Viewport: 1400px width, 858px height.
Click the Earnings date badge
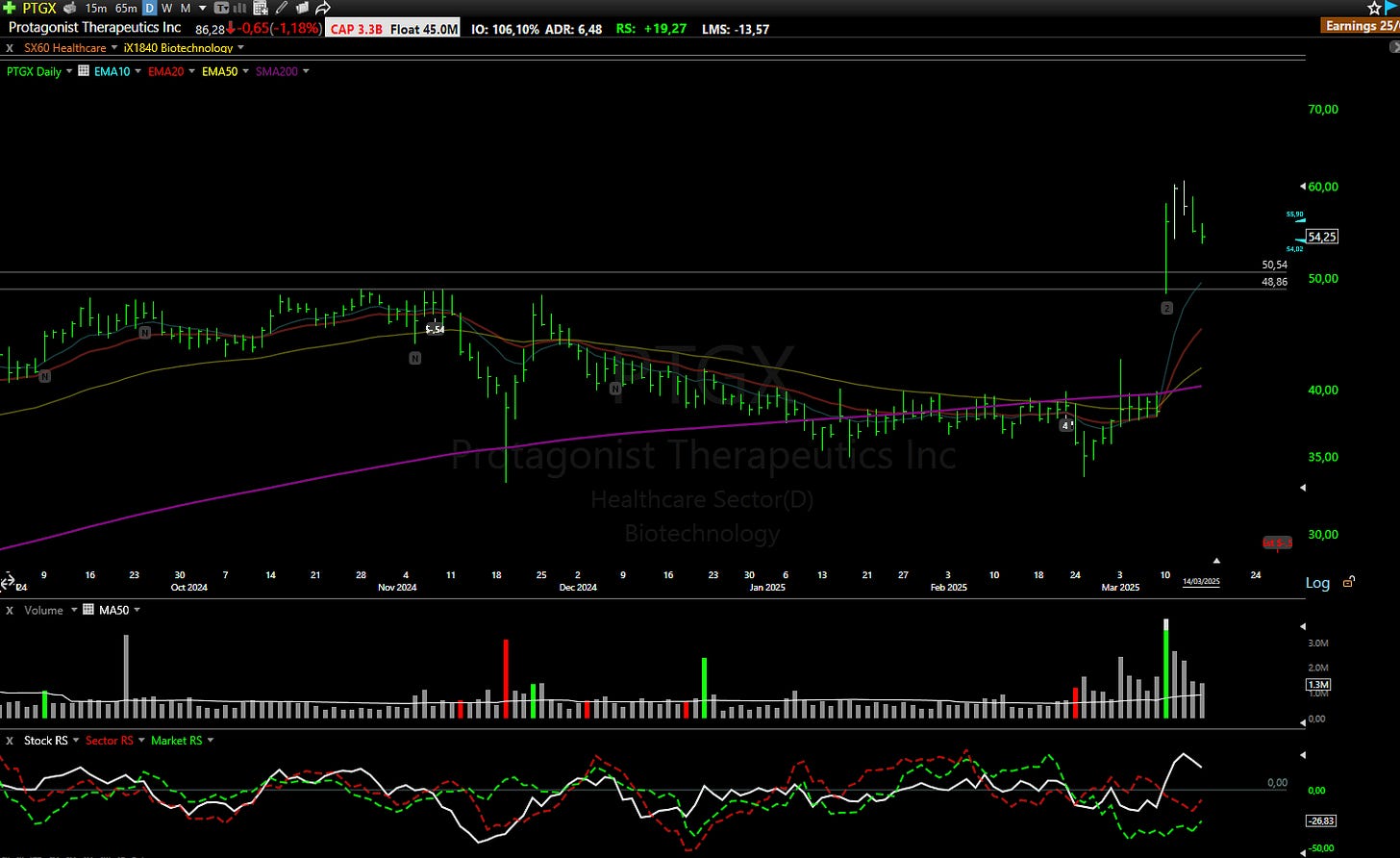pyautogui.click(x=1361, y=26)
